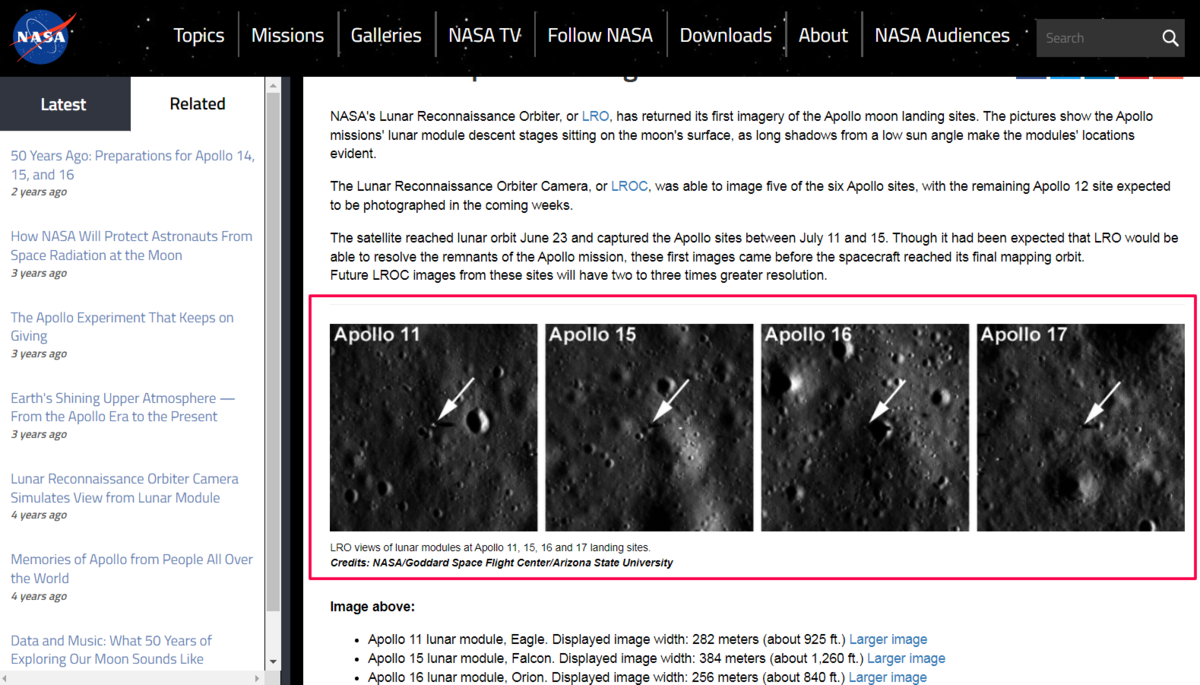Click the LROC link in the article
Screen dimensions: 1200x685
629,186
